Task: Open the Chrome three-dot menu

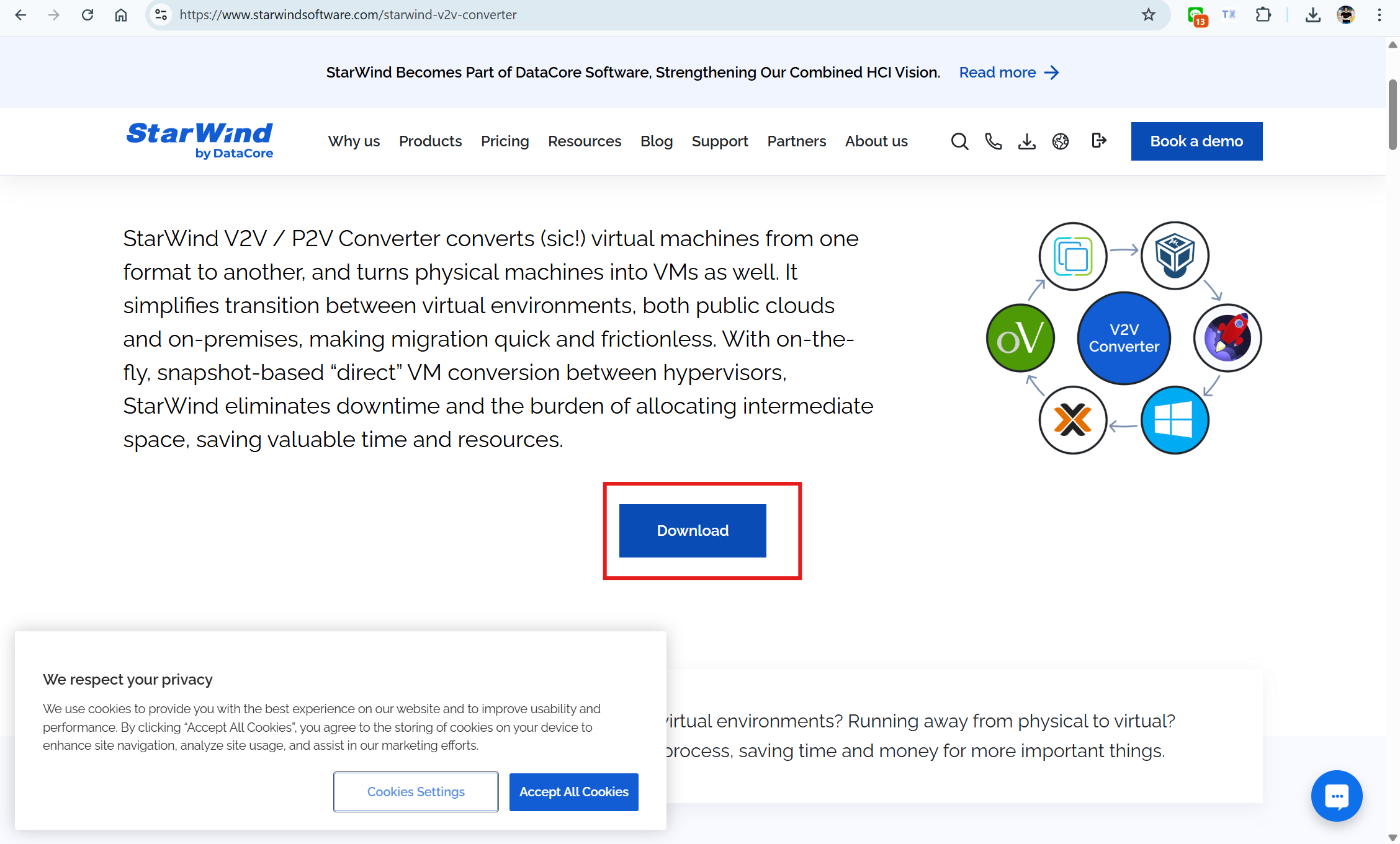Action: (x=1379, y=15)
